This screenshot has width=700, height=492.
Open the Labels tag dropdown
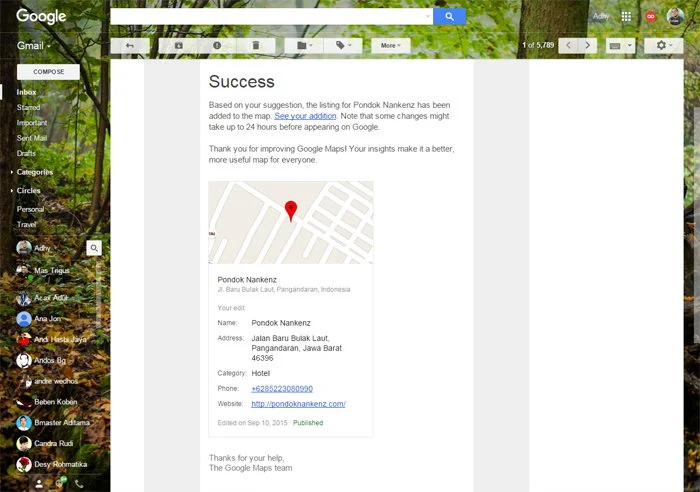343,46
